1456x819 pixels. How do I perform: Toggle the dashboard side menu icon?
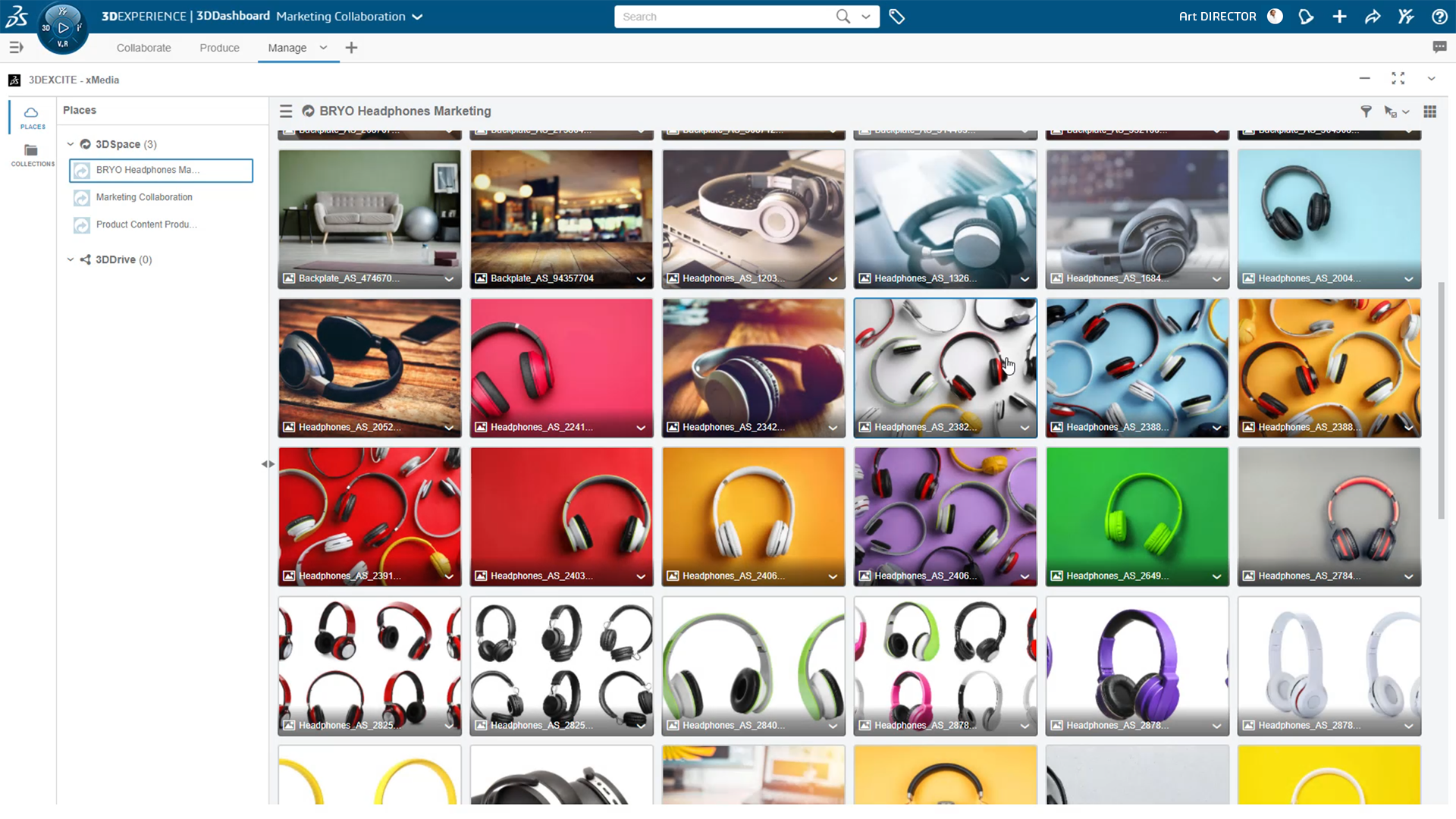(16, 47)
